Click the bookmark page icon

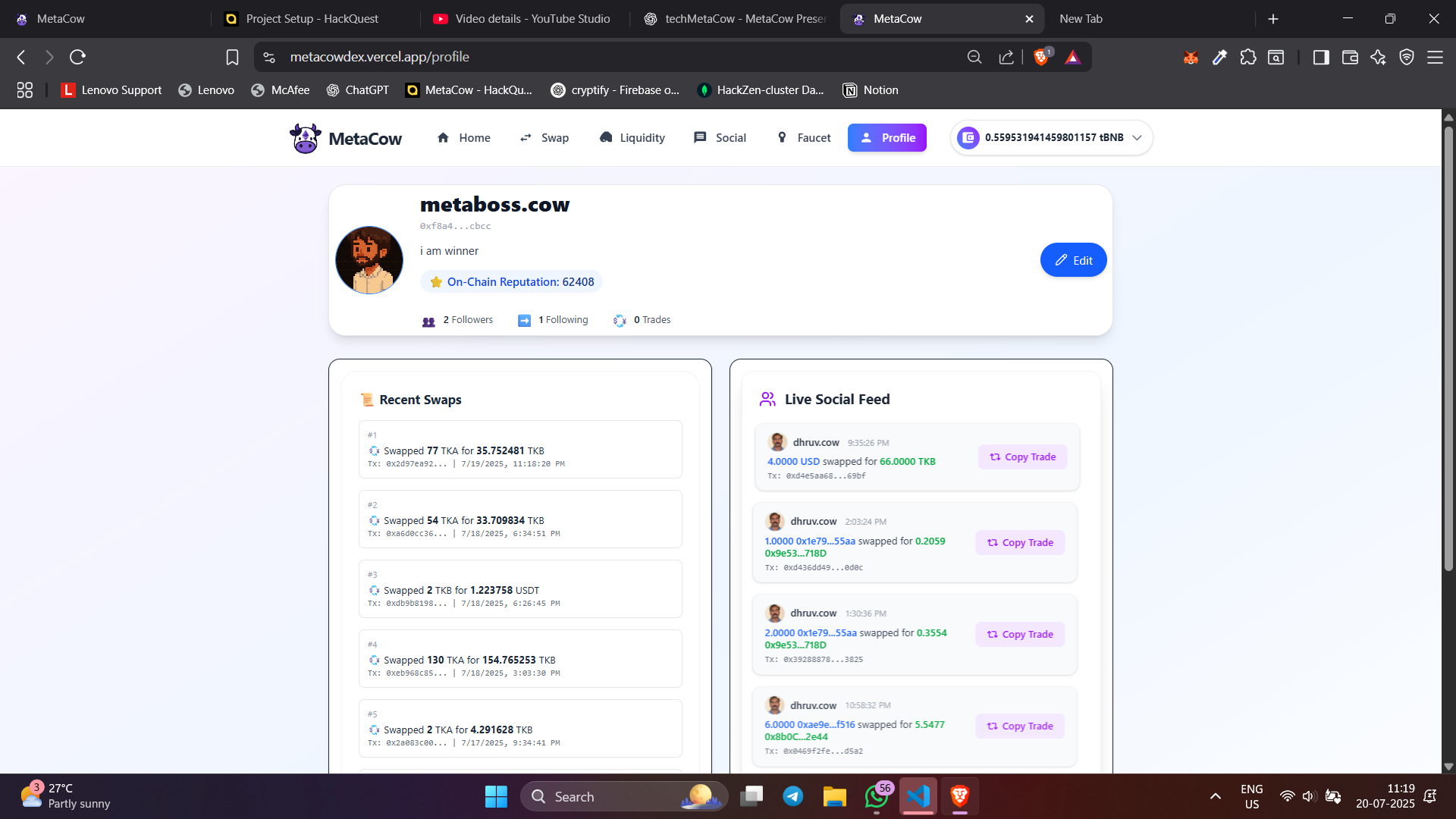(x=232, y=57)
